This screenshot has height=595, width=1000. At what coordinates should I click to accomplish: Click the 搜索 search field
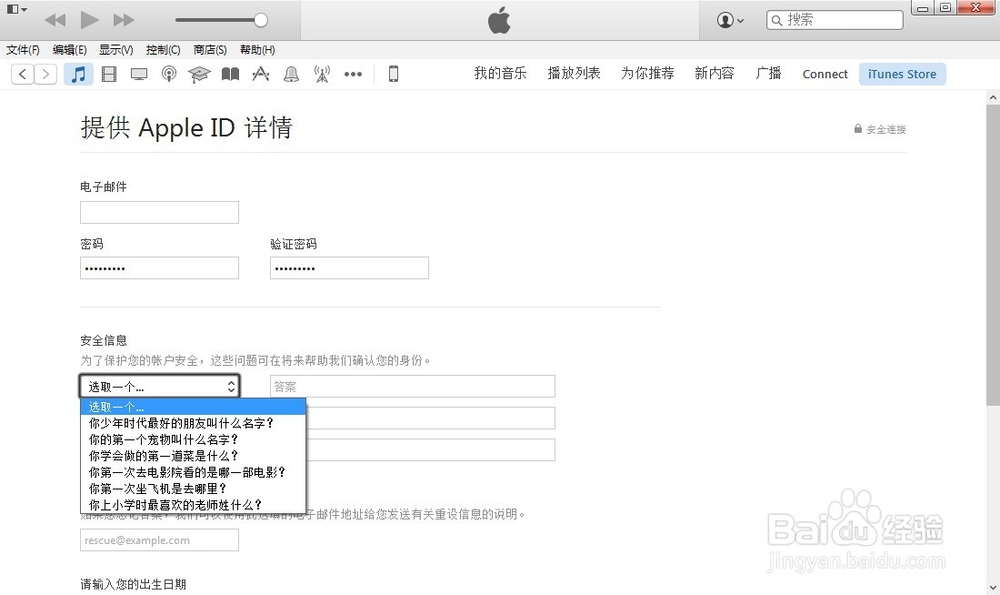[x=835, y=20]
